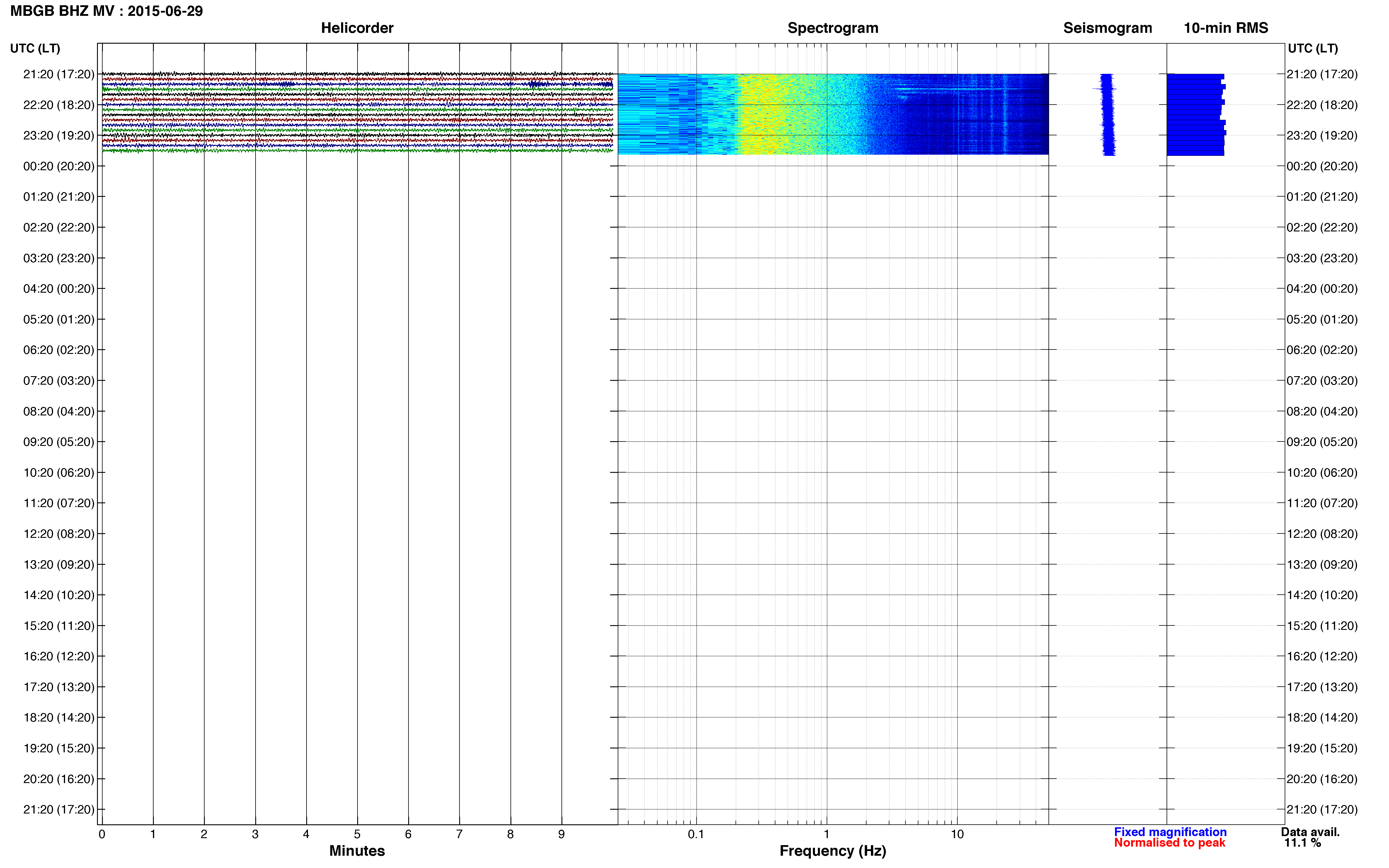Select the Minutes x-axis label

click(357, 851)
